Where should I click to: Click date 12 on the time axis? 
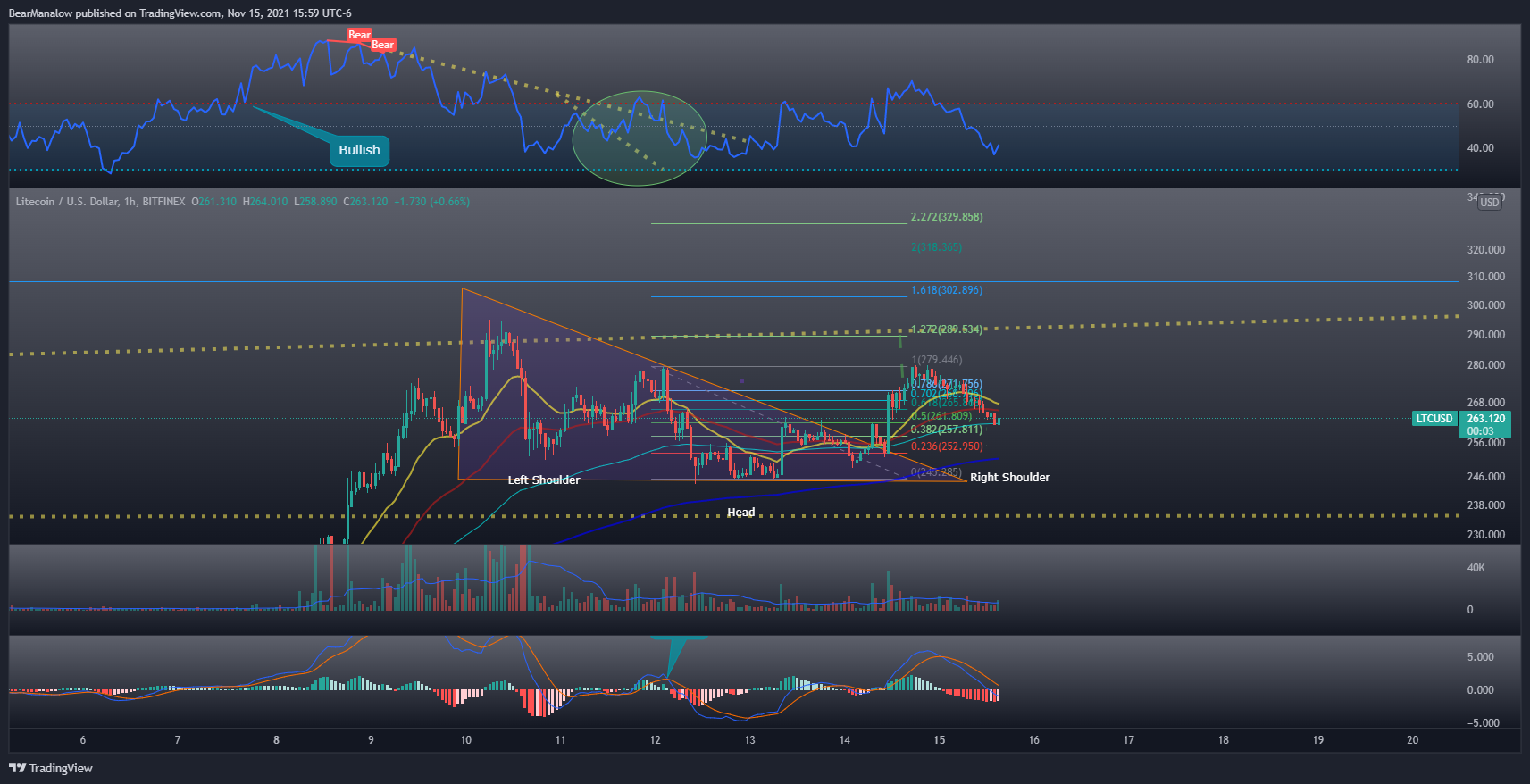coord(655,740)
